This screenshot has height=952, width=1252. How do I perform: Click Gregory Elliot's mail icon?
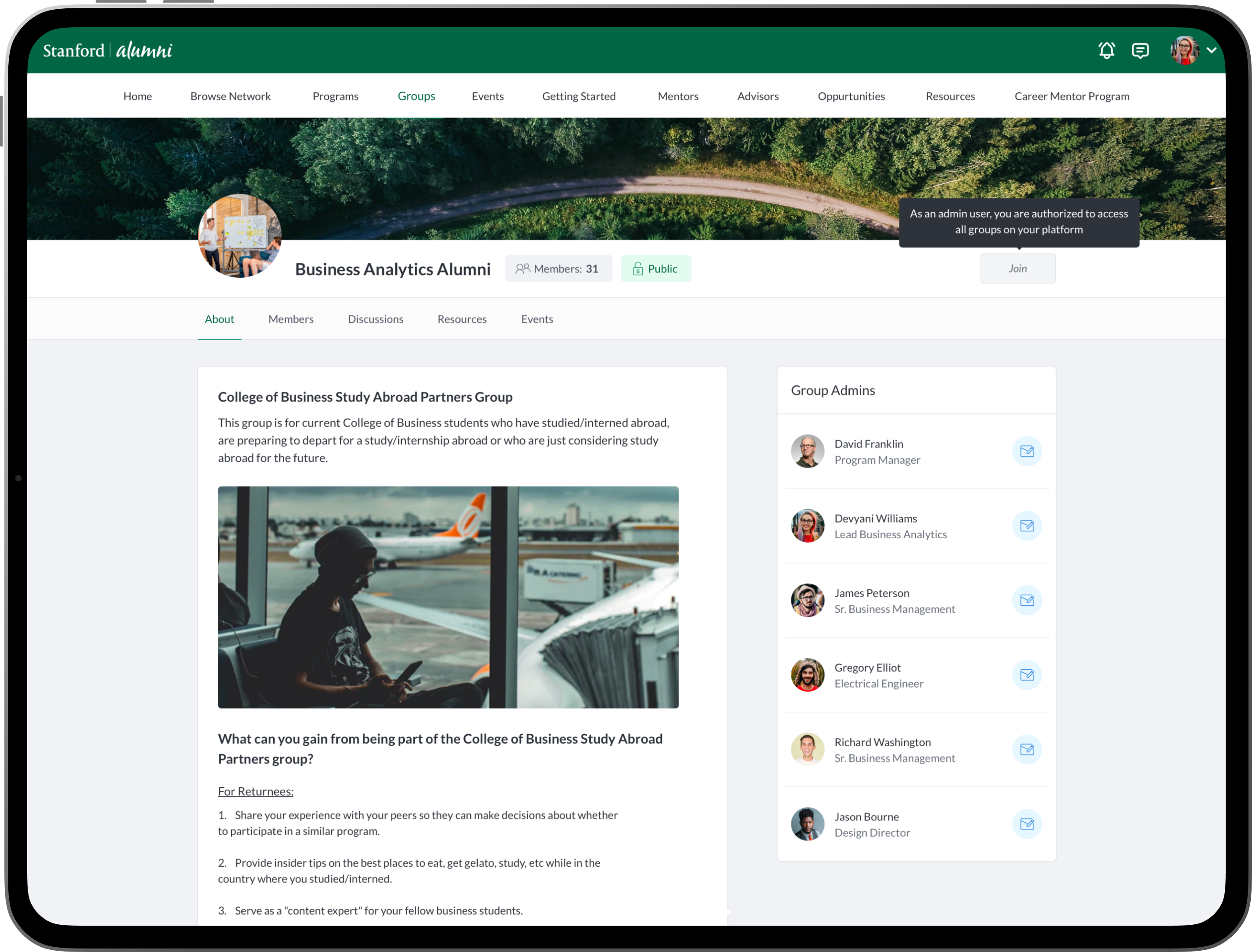click(1027, 675)
